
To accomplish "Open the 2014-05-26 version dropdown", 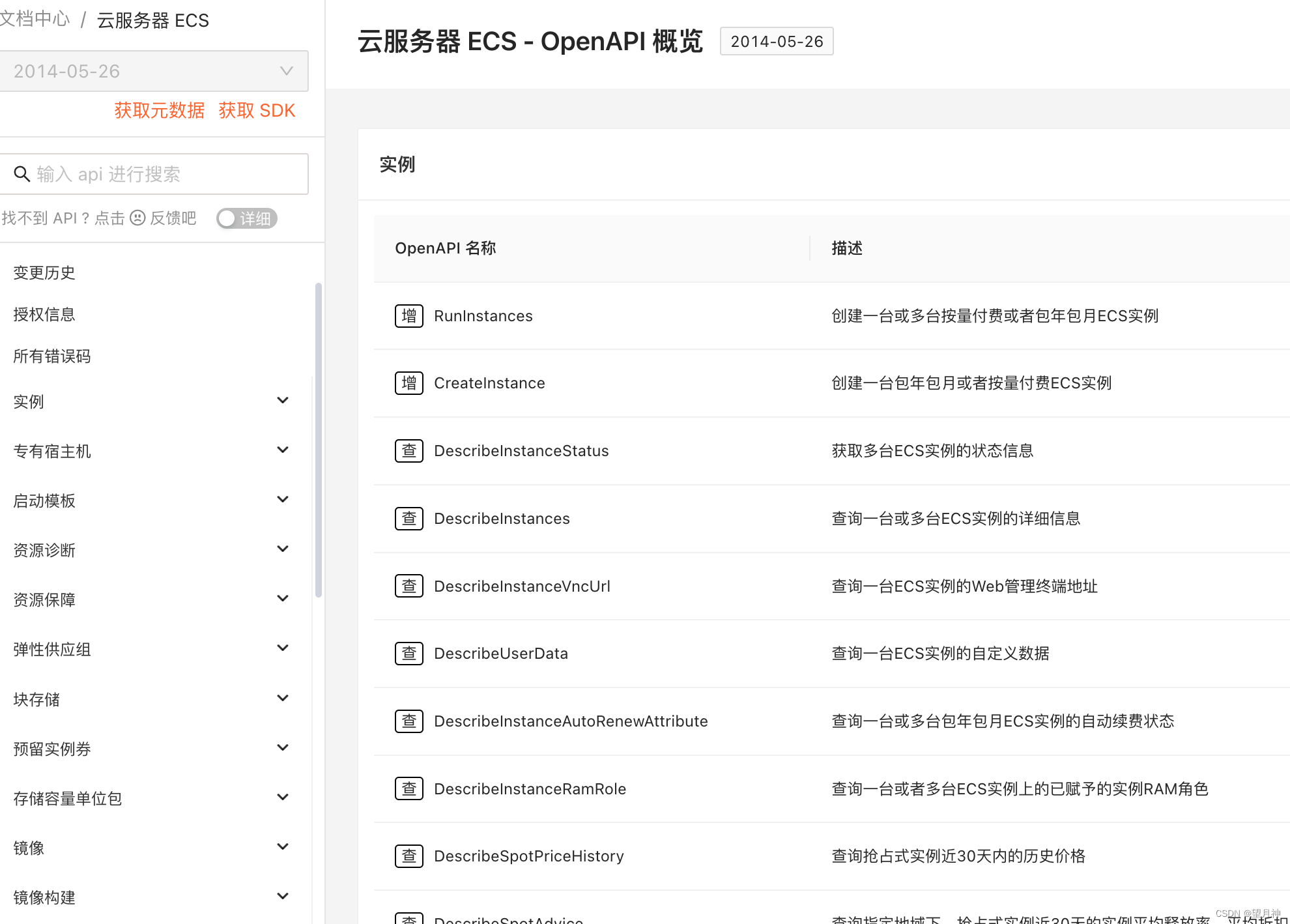I will (154, 71).
